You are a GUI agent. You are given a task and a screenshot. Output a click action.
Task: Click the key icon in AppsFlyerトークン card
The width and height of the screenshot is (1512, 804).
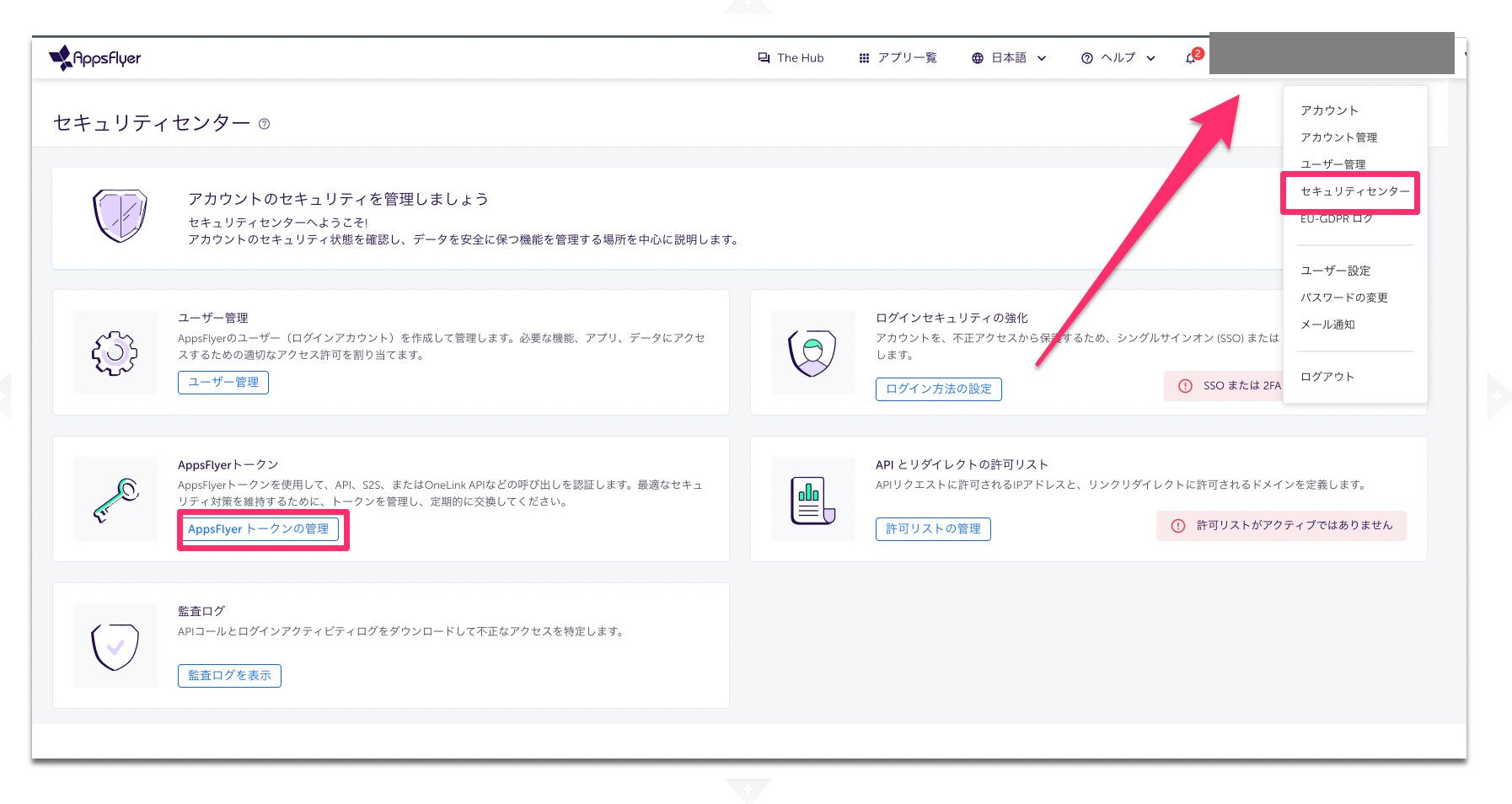coord(116,500)
